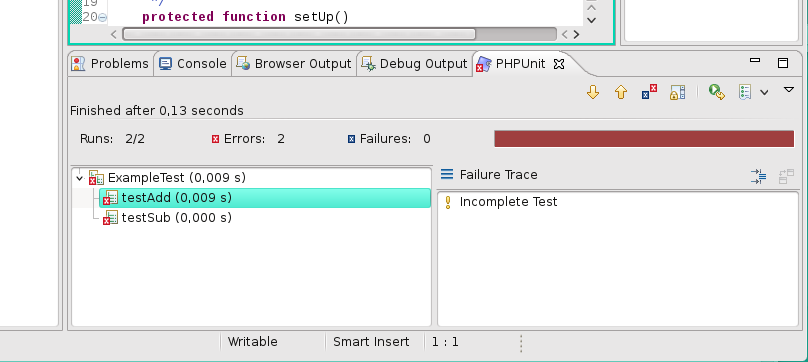Screen dimensions: 808x362
Task: Select the testAdd test entry
Action: (265, 198)
